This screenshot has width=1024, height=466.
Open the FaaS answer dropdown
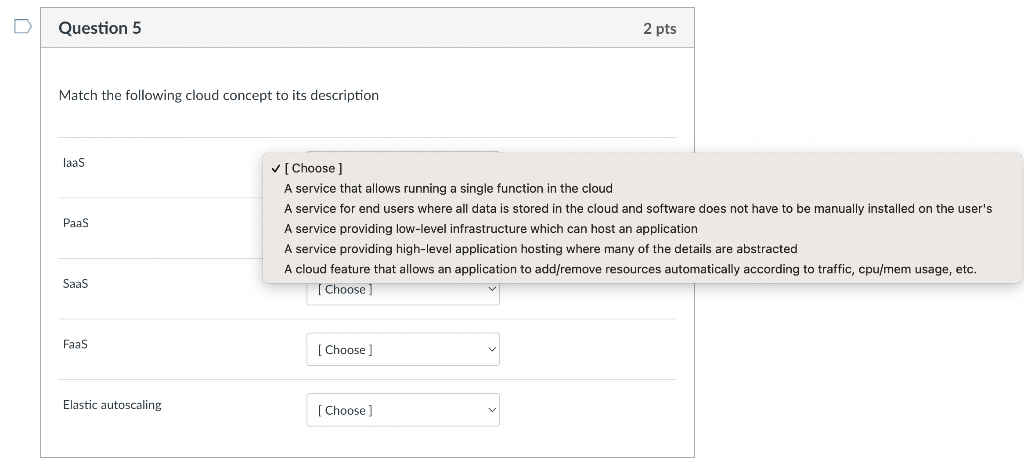[403, 349]
